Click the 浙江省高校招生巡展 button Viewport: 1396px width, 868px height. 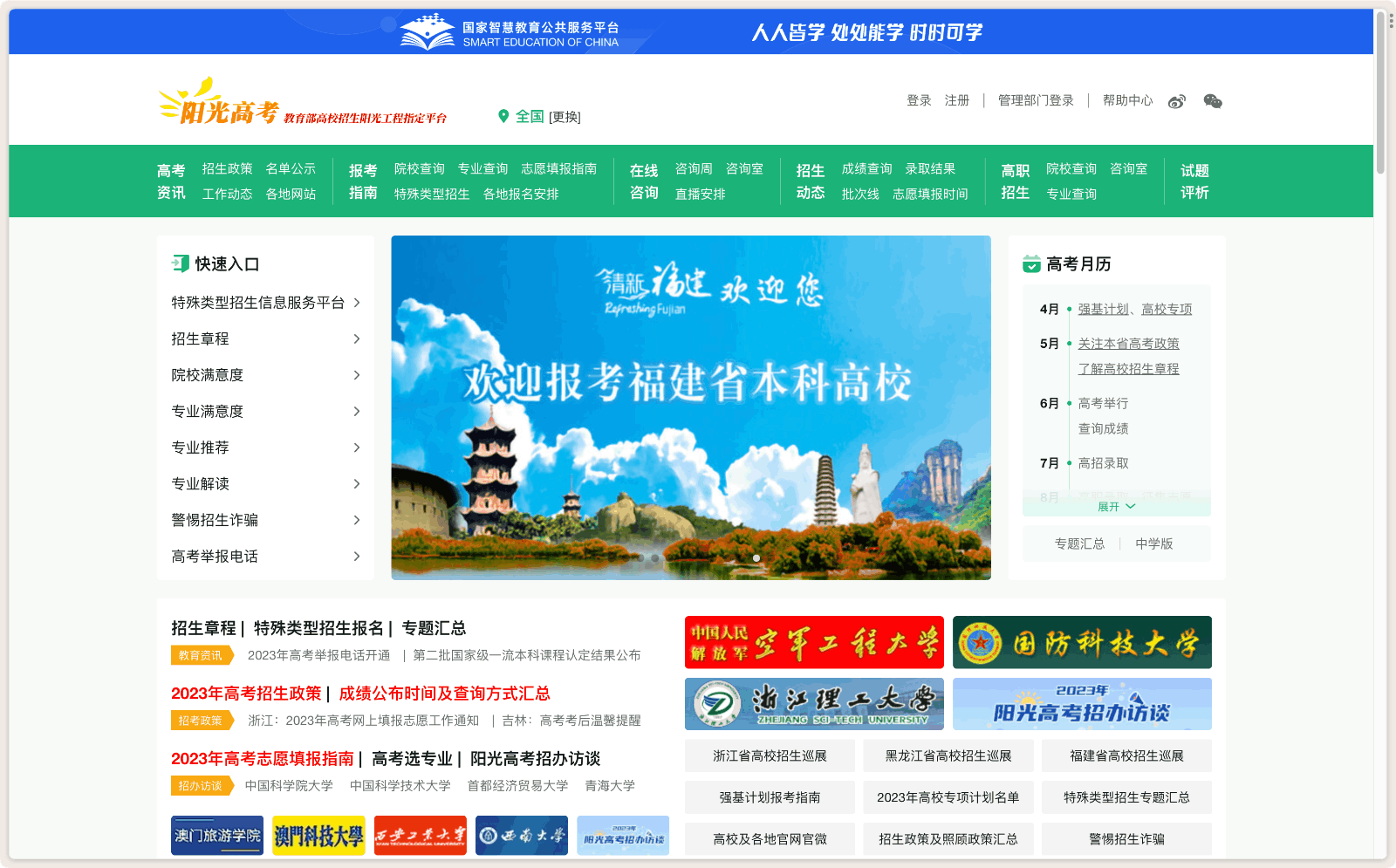tap(770, 755)
